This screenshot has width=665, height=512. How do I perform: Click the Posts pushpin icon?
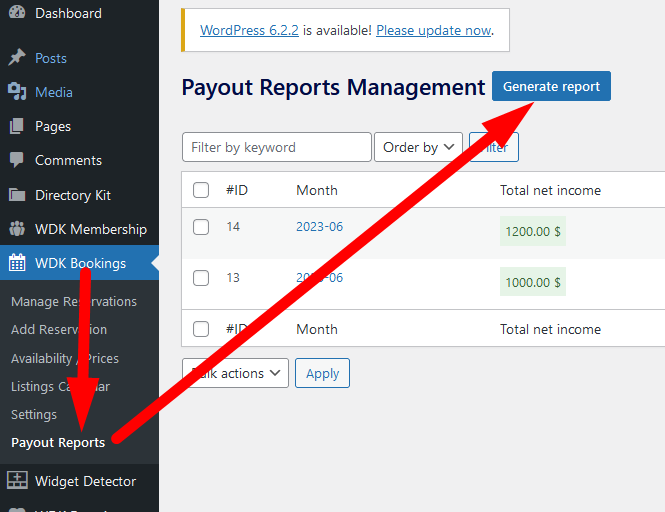(17, 58)
